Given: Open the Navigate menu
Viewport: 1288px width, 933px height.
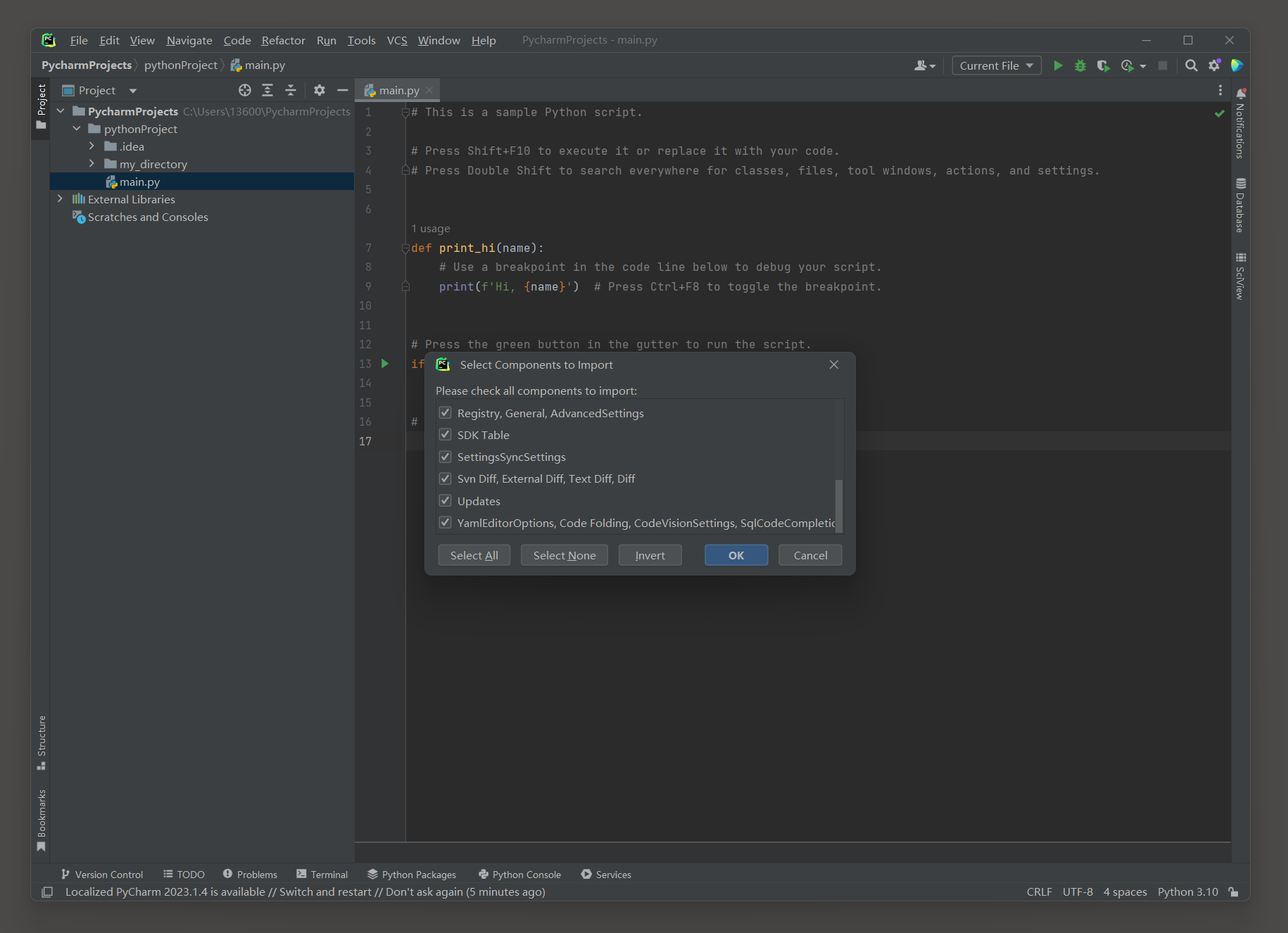Looking at the screenshot, I should coord(189,40).
